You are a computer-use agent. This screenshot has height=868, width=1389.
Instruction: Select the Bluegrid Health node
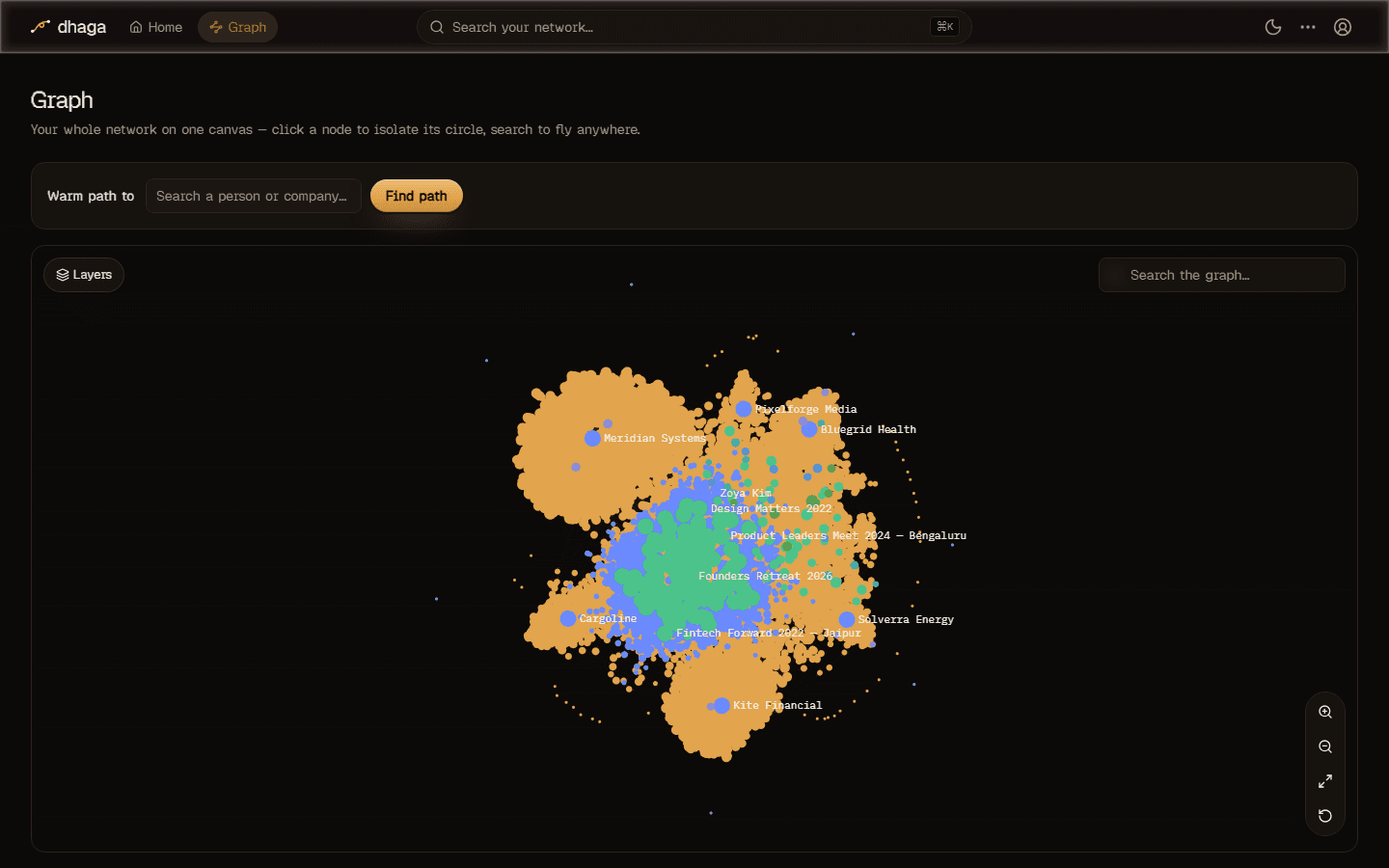[x=809, y=429]
